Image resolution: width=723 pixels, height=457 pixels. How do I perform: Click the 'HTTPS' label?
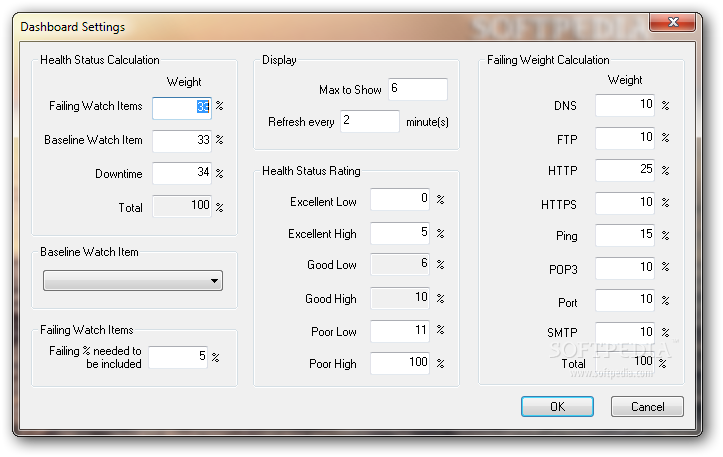click(x=558, y=204)
